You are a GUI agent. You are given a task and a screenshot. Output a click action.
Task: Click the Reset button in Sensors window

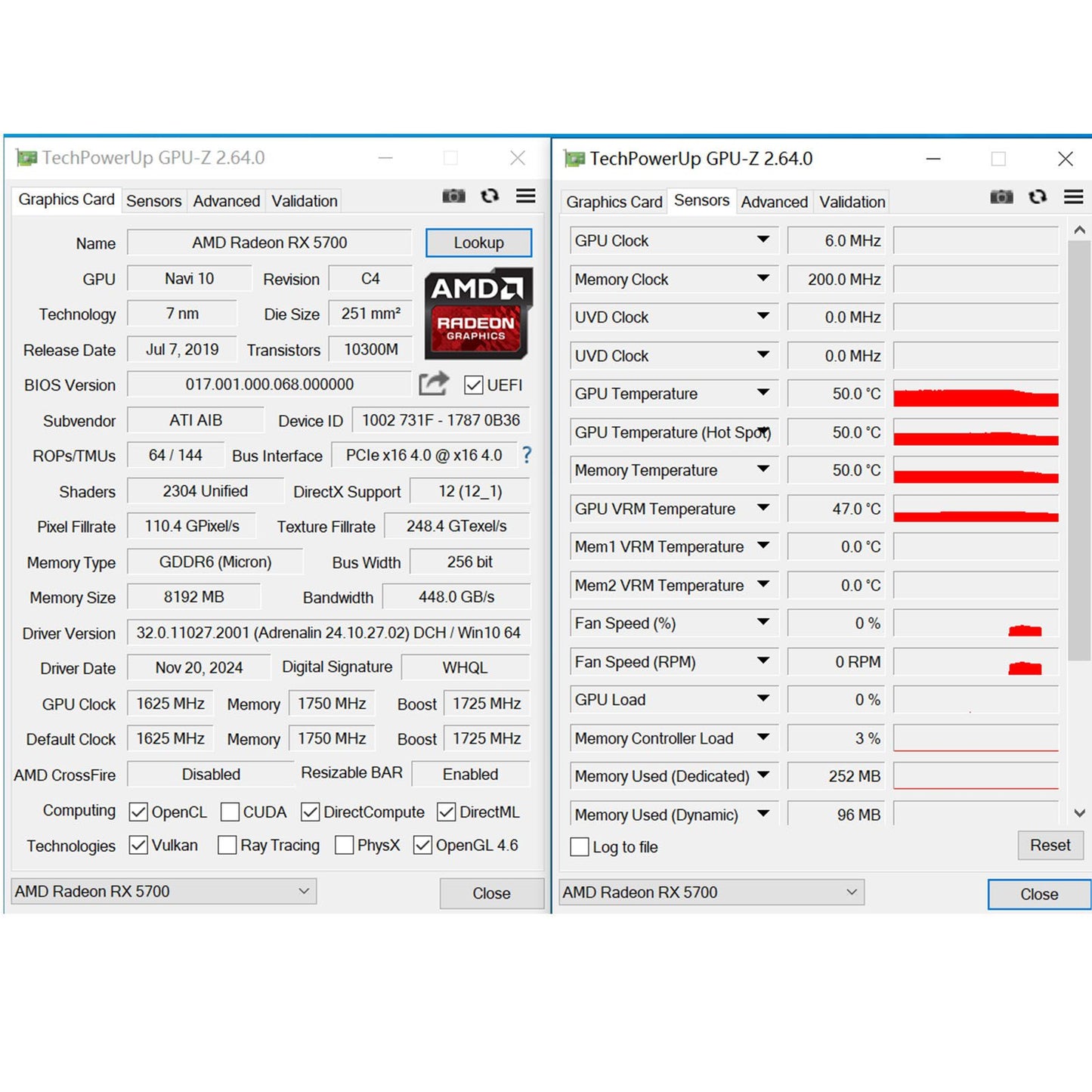[x=1050, y=845]
